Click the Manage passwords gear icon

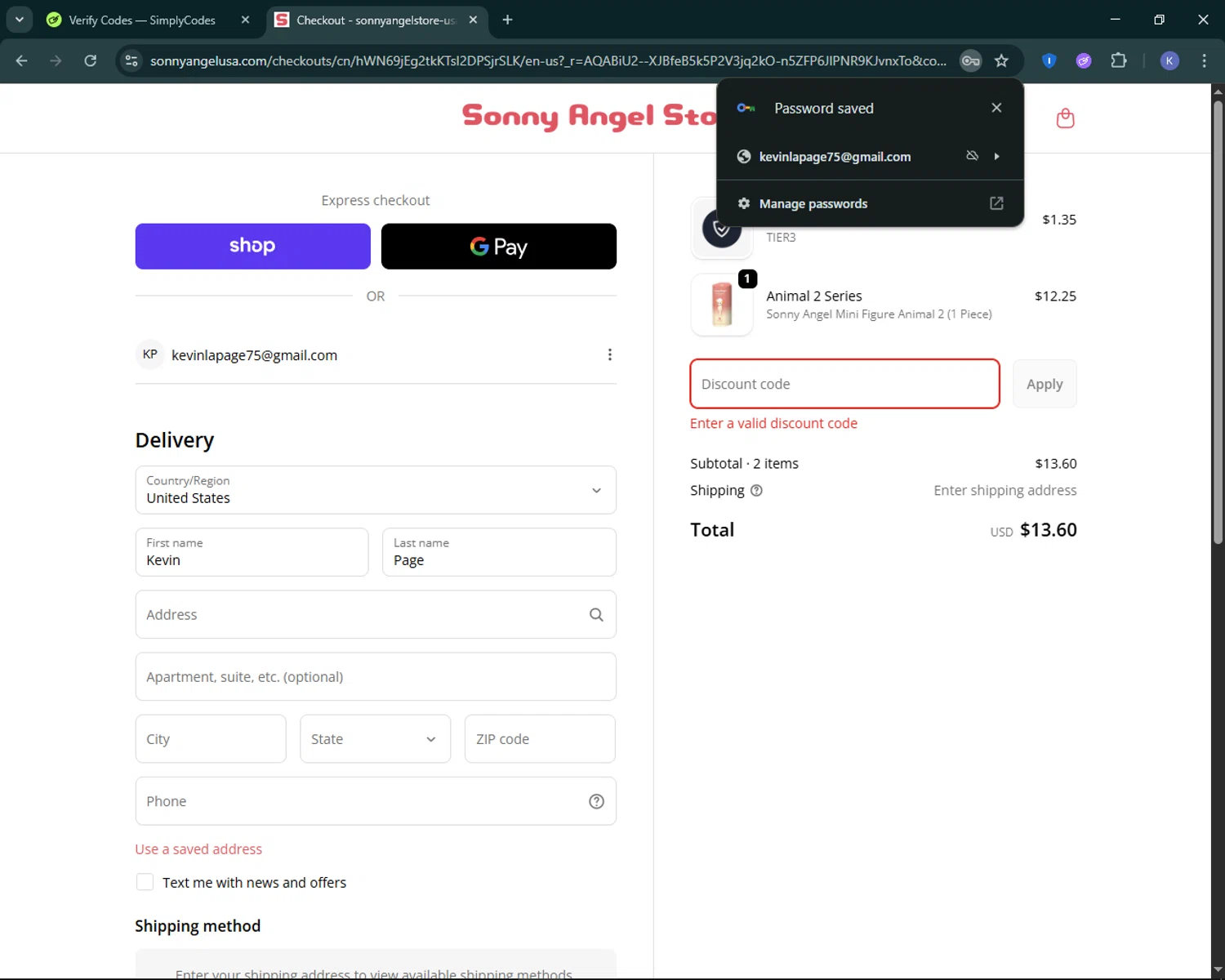[743, 203]
